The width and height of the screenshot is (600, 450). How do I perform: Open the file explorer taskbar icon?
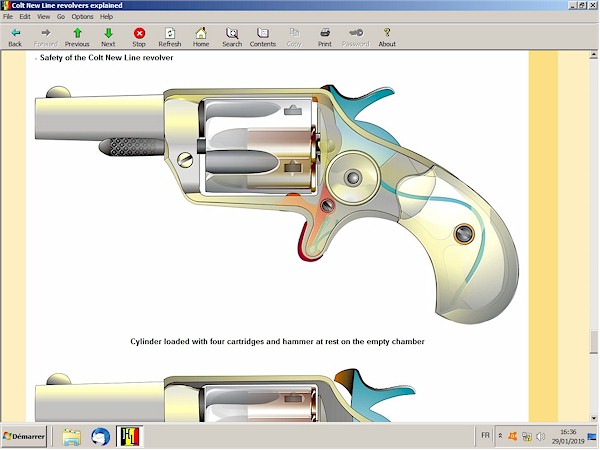pos(72,437)
